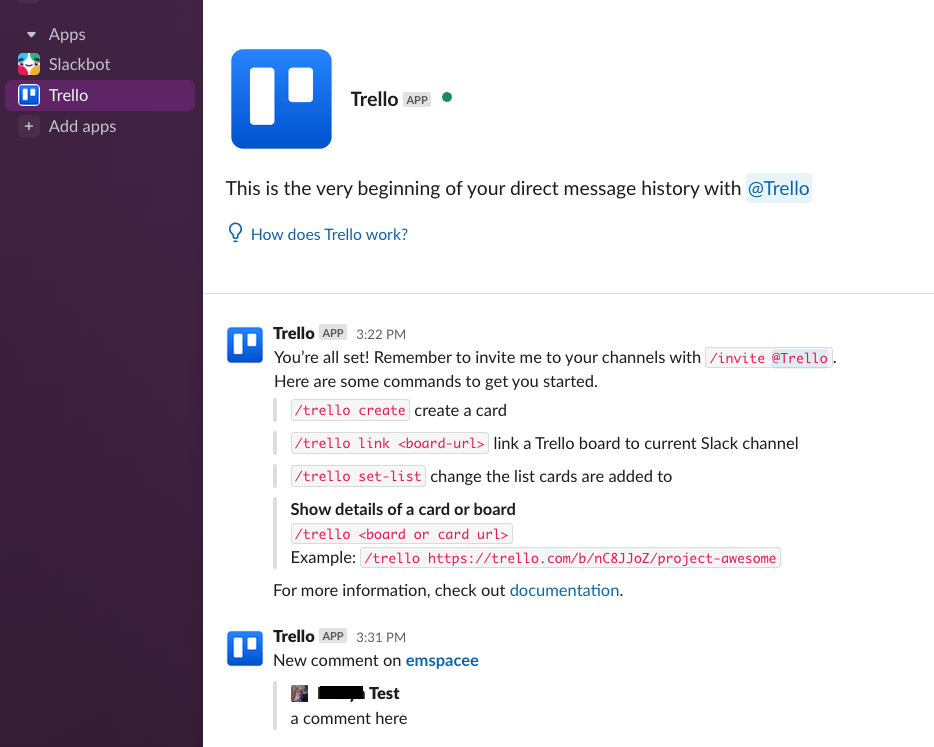Click Trello sender name at 3:22 PM
The width and height of the screenshot is (934, 747).
[294, 333]
